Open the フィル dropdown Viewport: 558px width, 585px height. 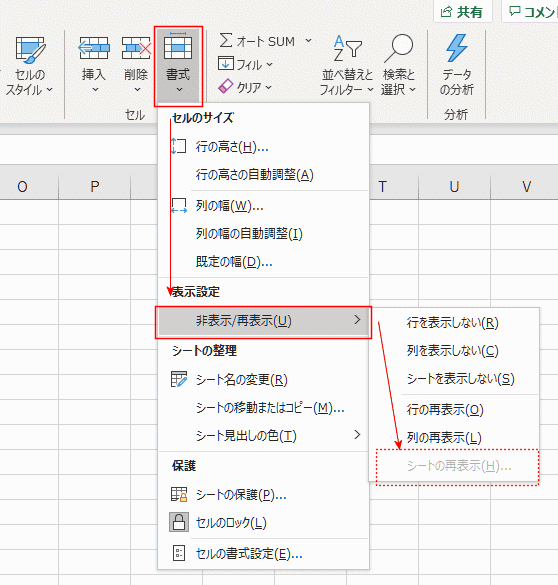[x=245, y=65]
